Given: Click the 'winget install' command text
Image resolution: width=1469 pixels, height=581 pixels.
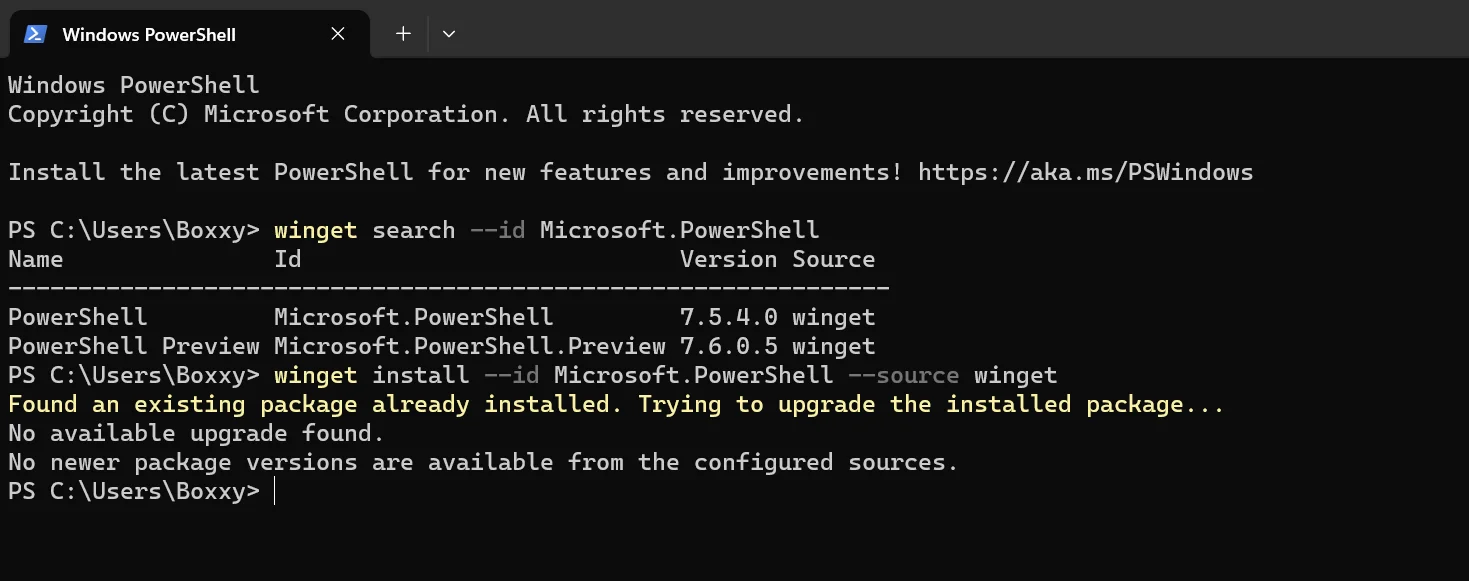Looking at the screenshot, I should point(372,376).
